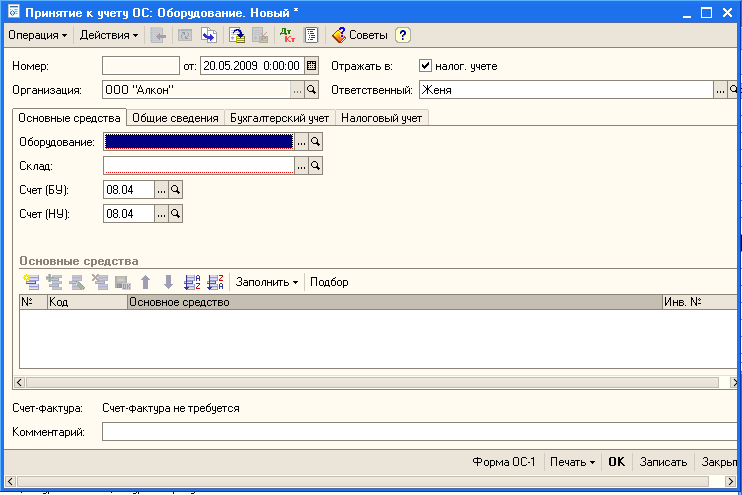This screenshot has width=742, height=495.
Task: Click the 'Основное средство' column header
Action: pyautogui.click(x=395, y=302)
